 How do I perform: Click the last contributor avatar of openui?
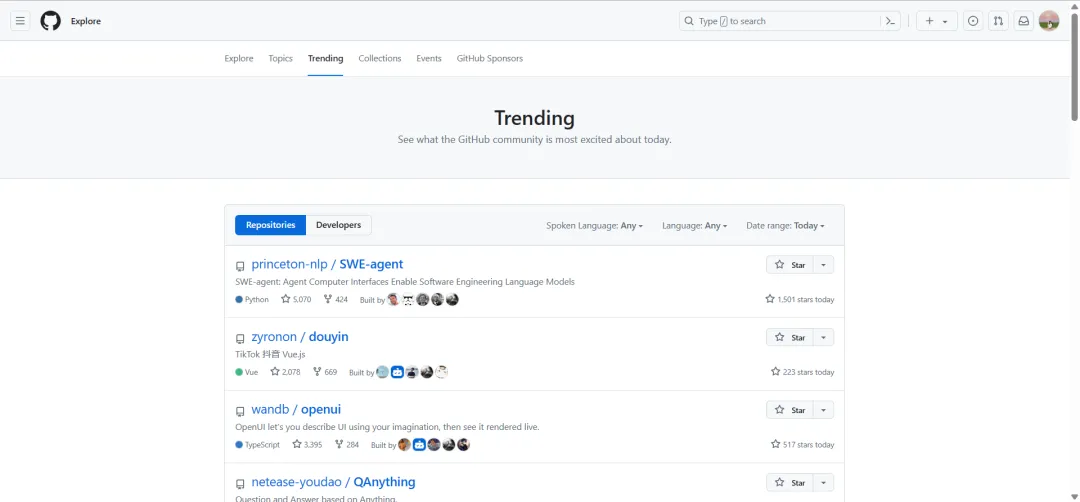click(464, 445)
